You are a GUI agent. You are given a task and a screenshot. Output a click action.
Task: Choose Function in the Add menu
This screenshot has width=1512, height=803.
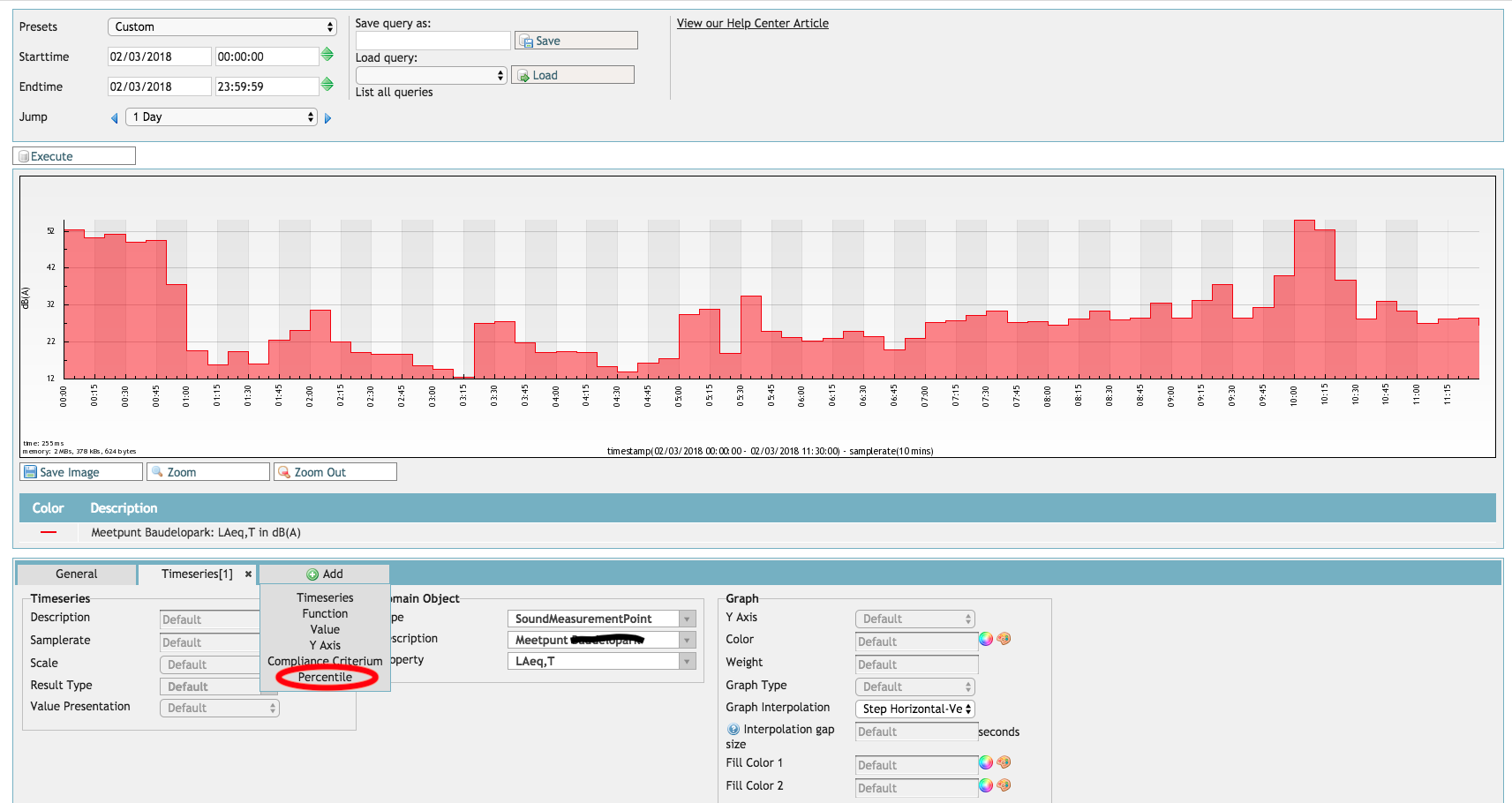point(325,614)
